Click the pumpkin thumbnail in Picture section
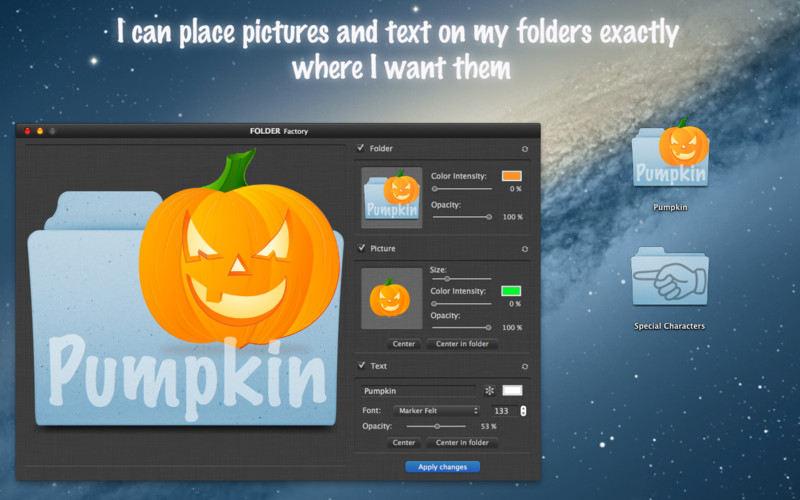This screenshot has height=500, width=800. [392, 298]
